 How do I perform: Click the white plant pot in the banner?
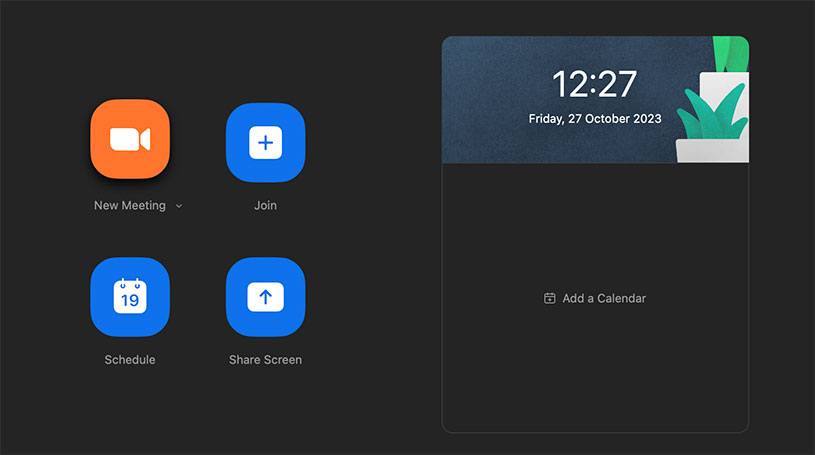(710, 150)
